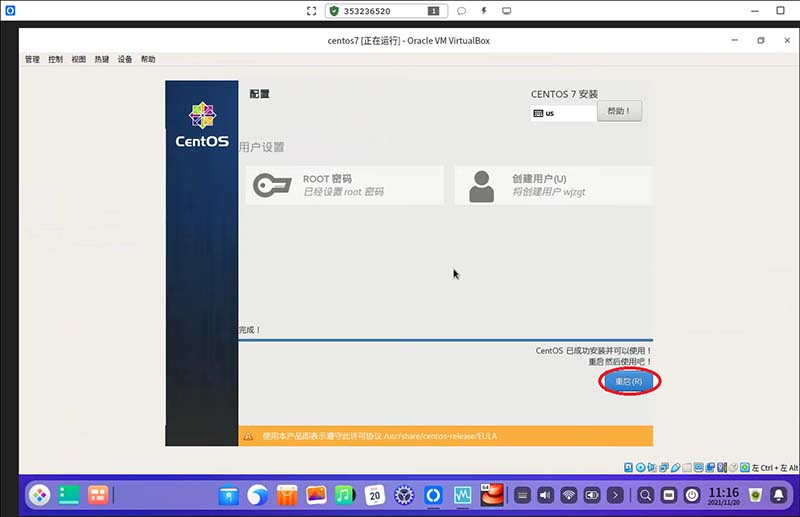Image resolution: width=800 pixels, height=517 pixels.
Task: Click the keyboard tray icon in dock
Action: point(522,495)
